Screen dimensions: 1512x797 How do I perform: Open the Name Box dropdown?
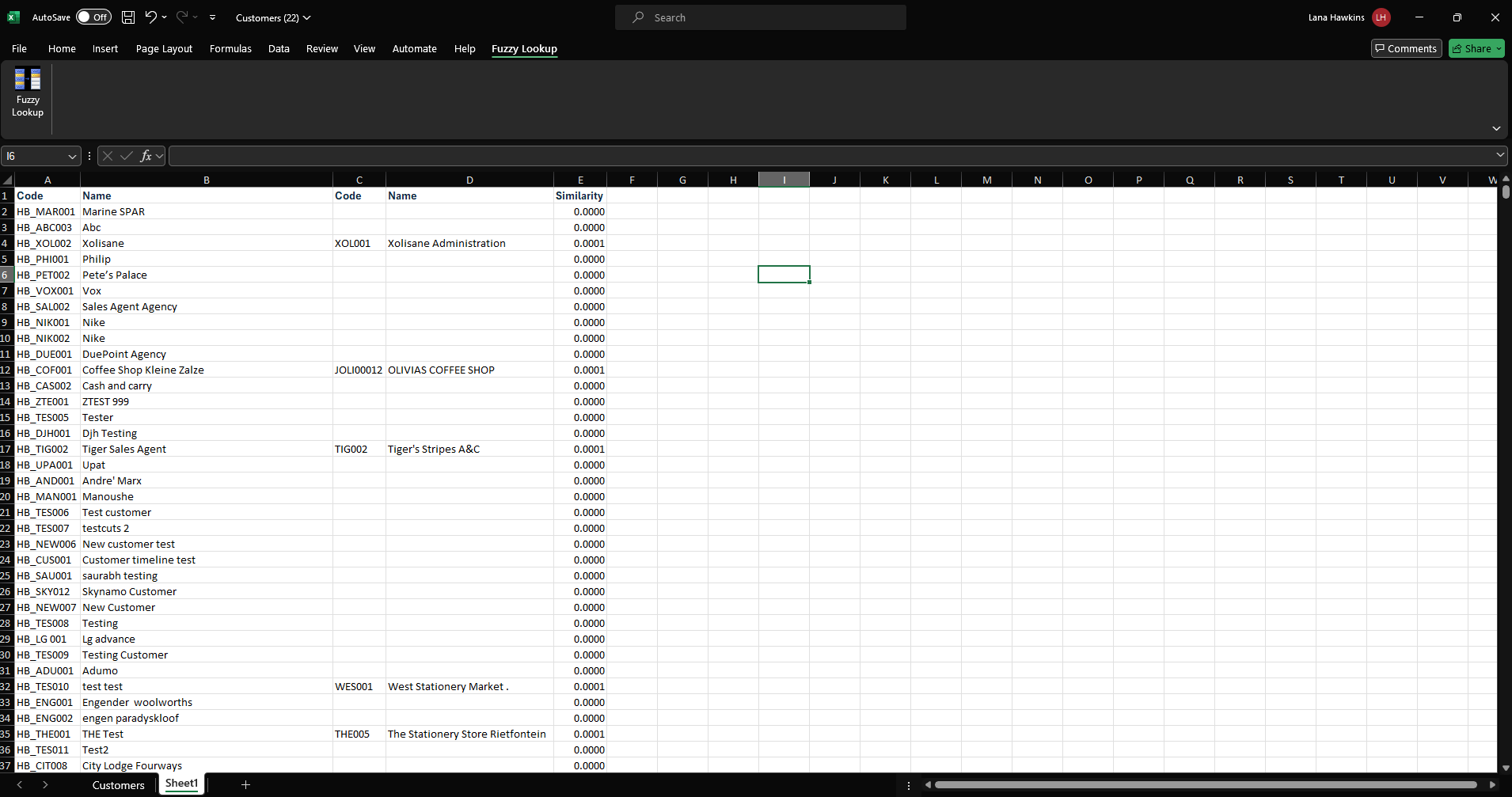click(x=72, y=157)
